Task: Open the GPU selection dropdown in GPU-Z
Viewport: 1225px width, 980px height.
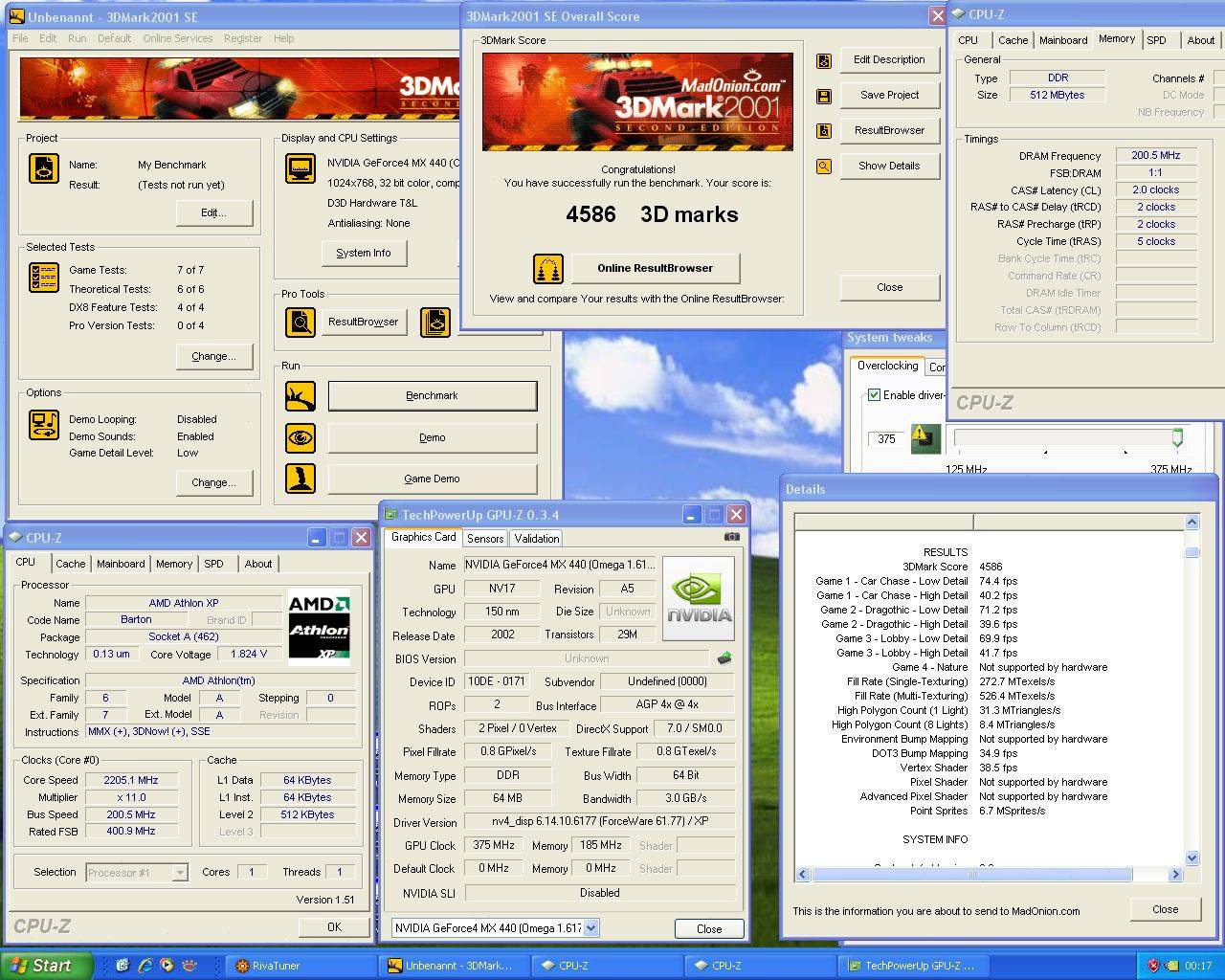Action: point(591,927)
